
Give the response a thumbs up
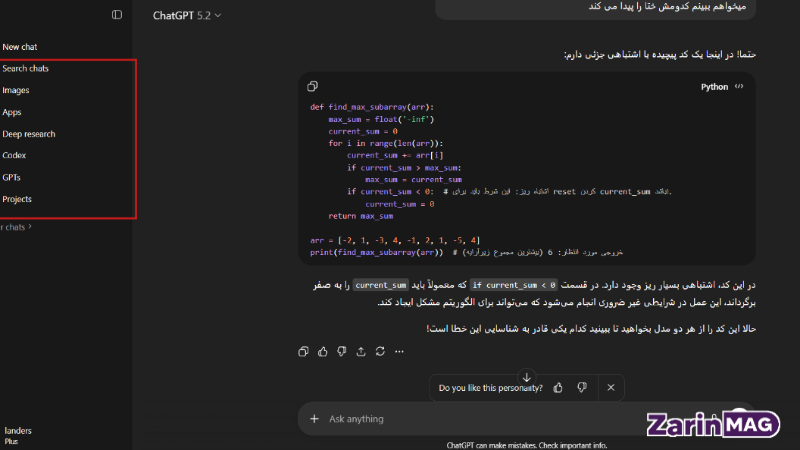coord(322,352)
